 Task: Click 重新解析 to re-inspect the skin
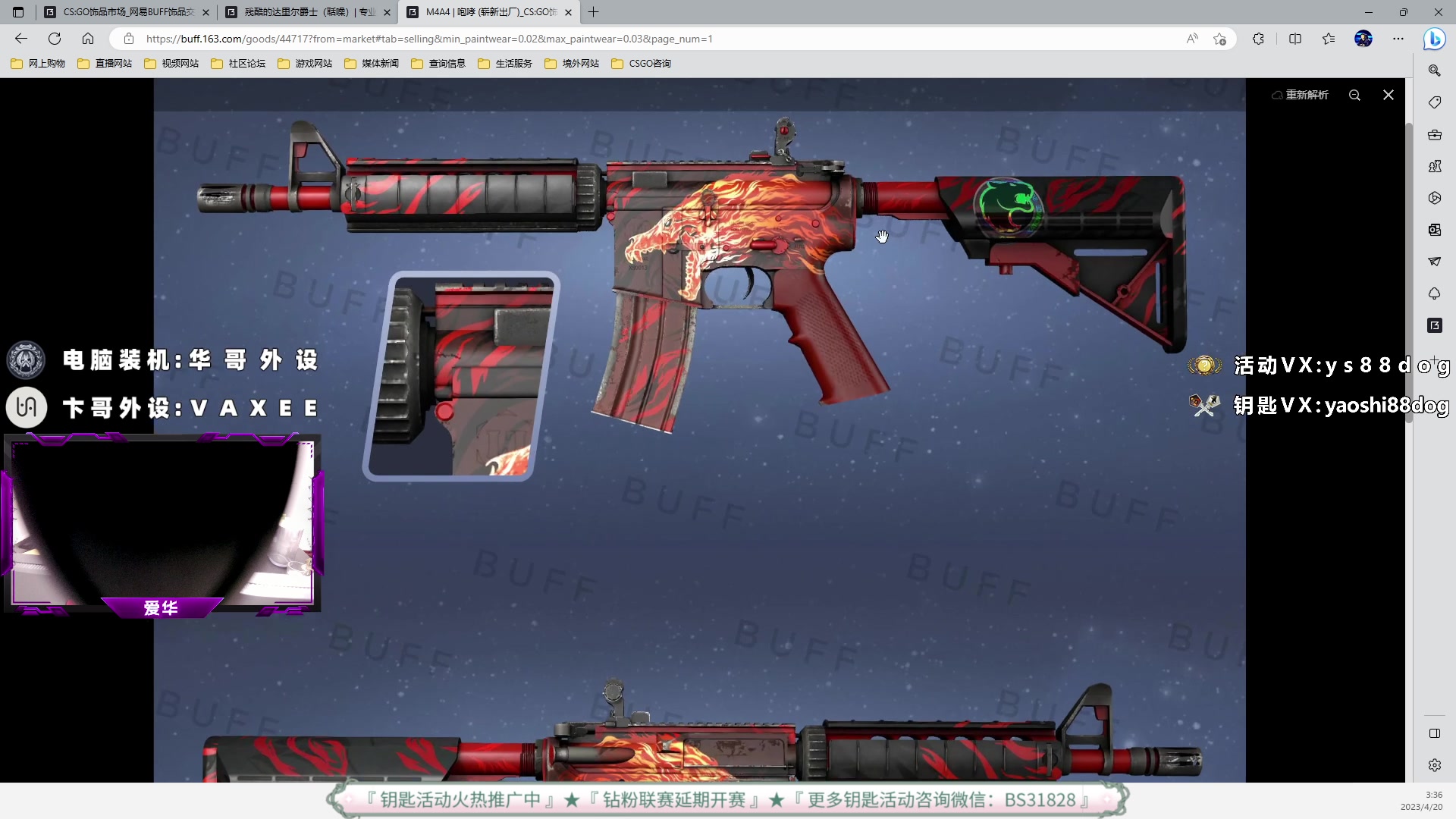click(1300, 95)
